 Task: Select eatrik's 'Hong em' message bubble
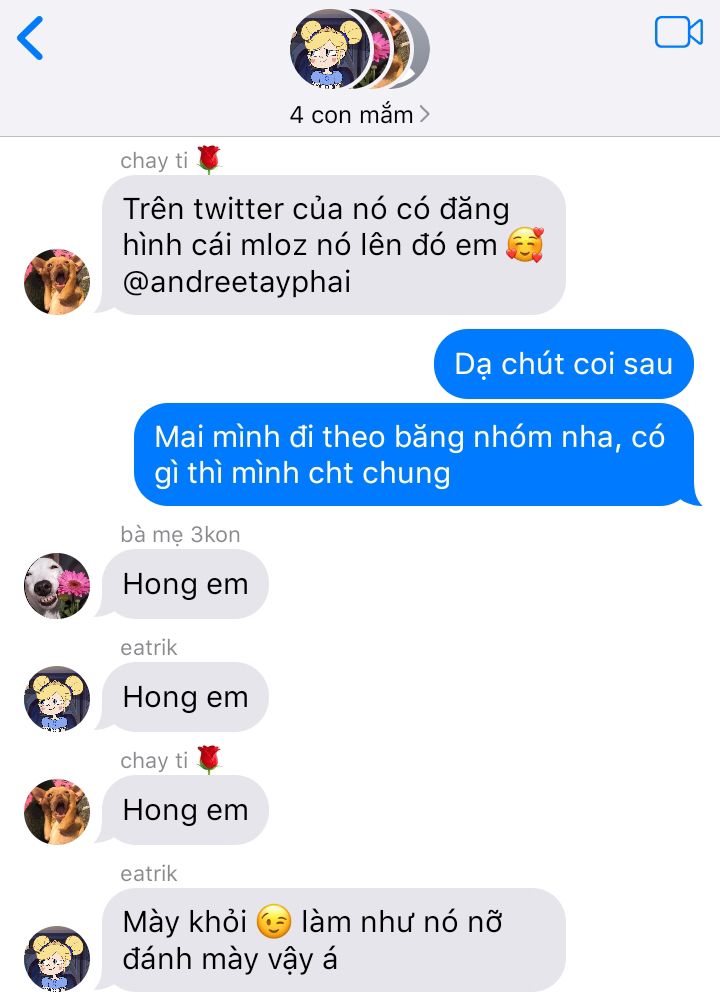[185, 697]
